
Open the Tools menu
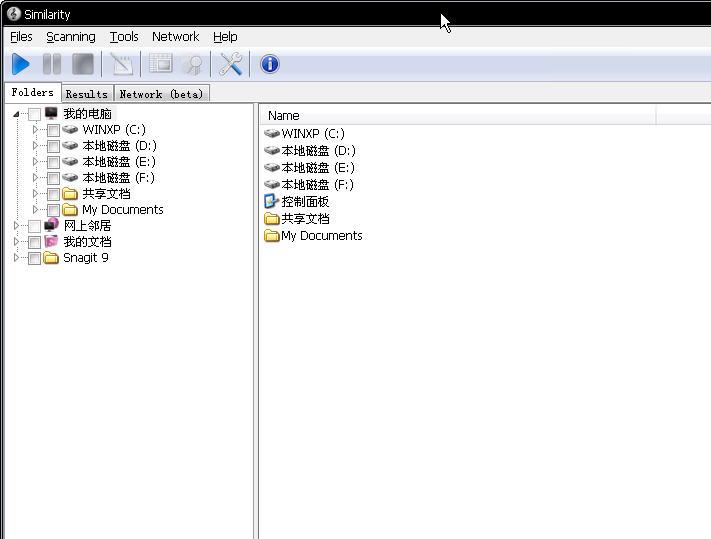pyautogui.click(x=124, y=37)
